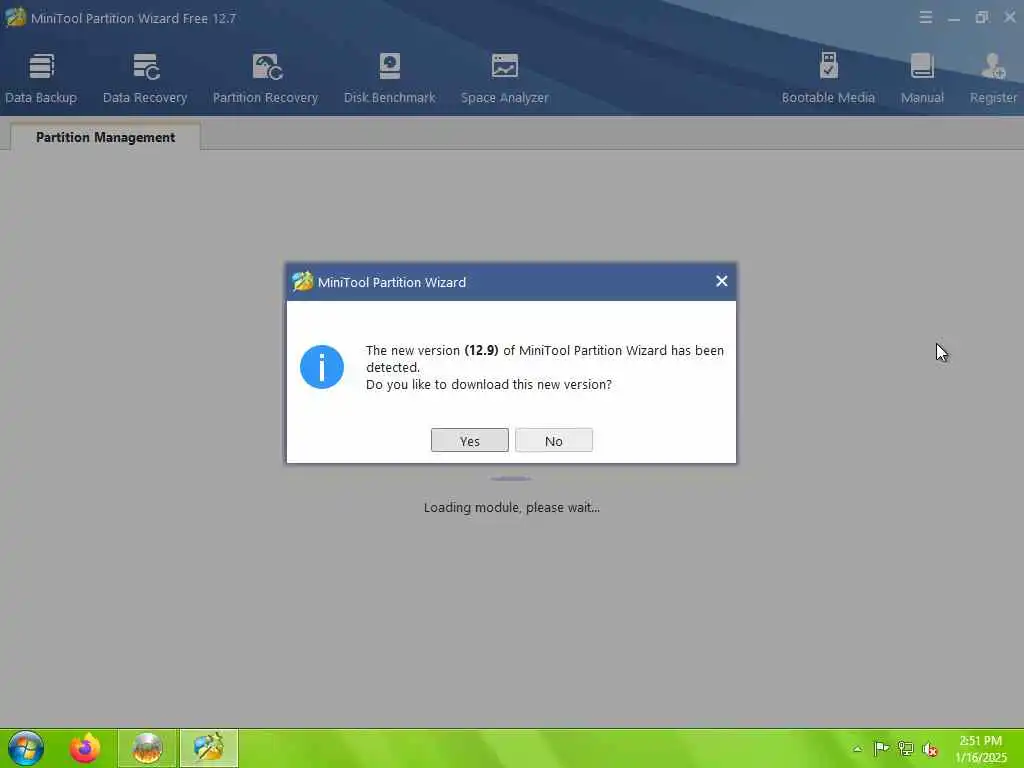Image resolution: width=1024 pixels, height=768 pixels.
Task: Open the Space Analyzer tool
Action: coord(505,78)
